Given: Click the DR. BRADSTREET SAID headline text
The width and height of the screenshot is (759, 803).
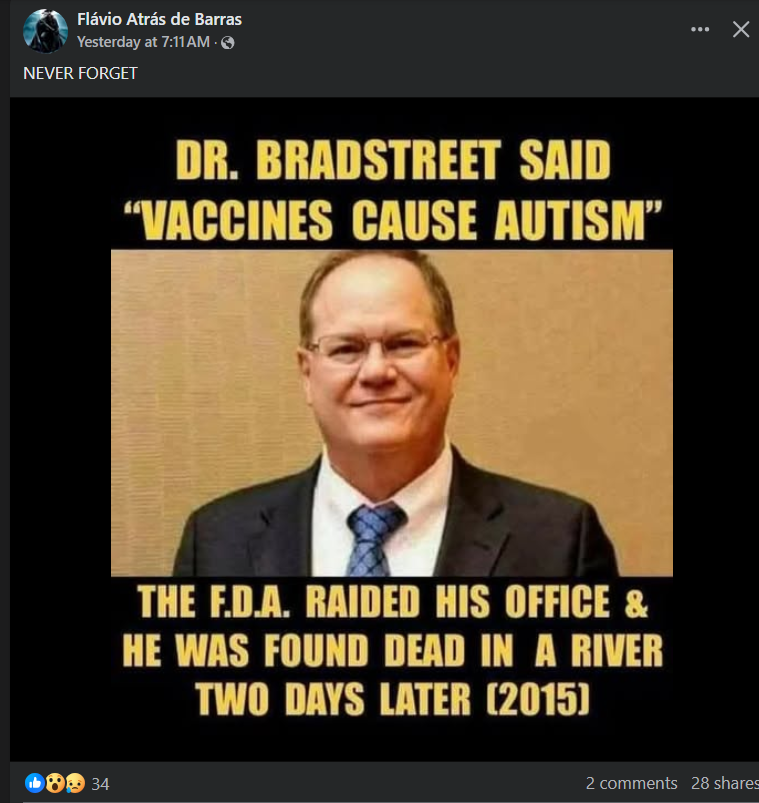Looking at the screenshot, I should [393, 160].
